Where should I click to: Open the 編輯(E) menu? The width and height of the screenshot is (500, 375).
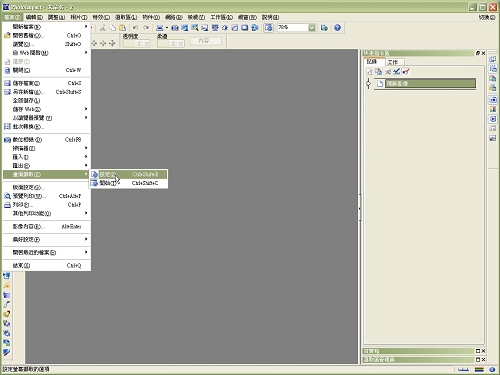pyautogui.click(x=34, y=17)
